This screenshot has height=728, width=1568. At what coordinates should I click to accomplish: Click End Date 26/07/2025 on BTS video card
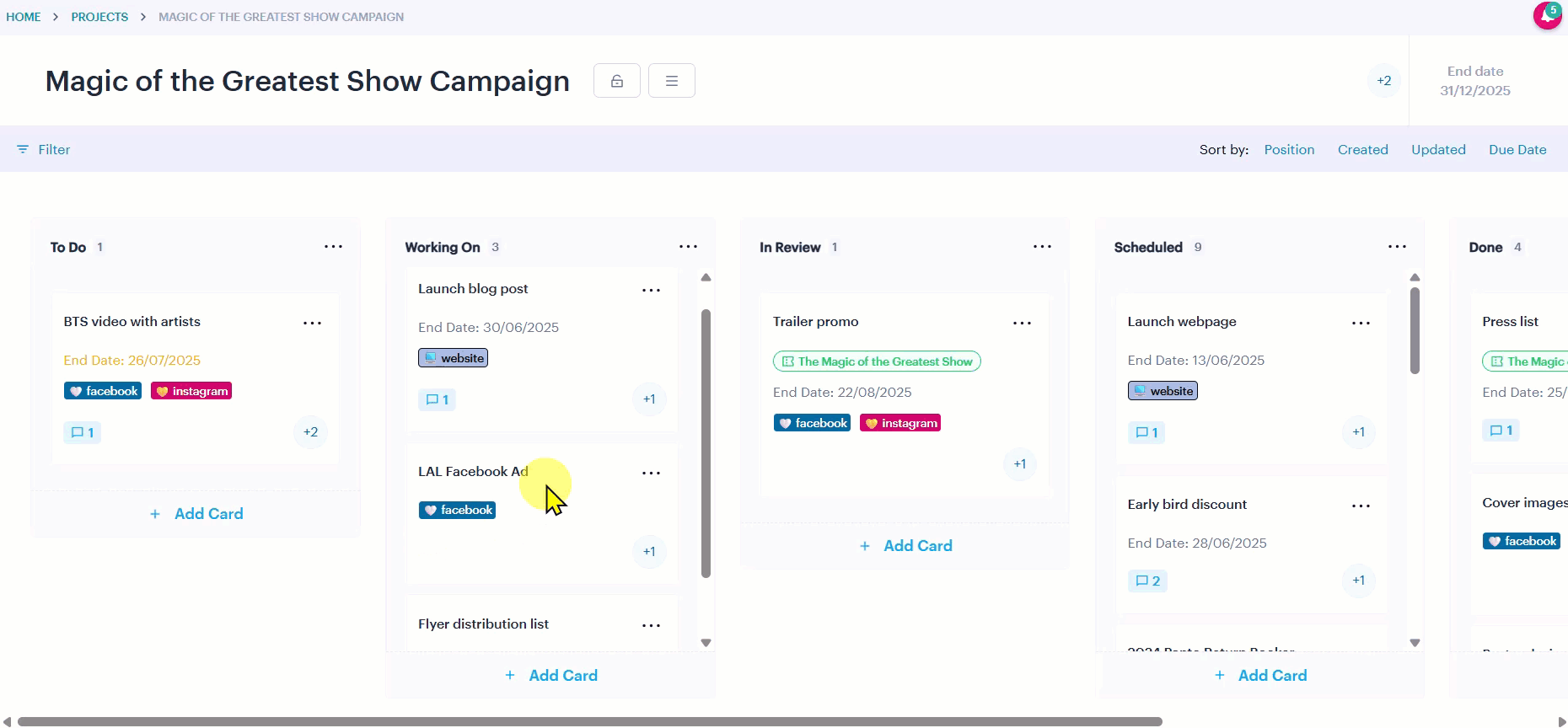click(132, 361)
